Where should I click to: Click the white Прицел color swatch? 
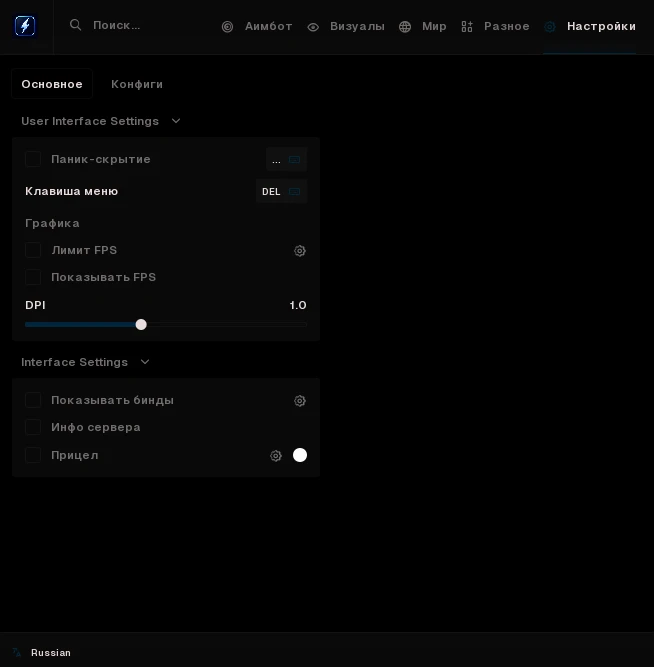tap(300, 455)
